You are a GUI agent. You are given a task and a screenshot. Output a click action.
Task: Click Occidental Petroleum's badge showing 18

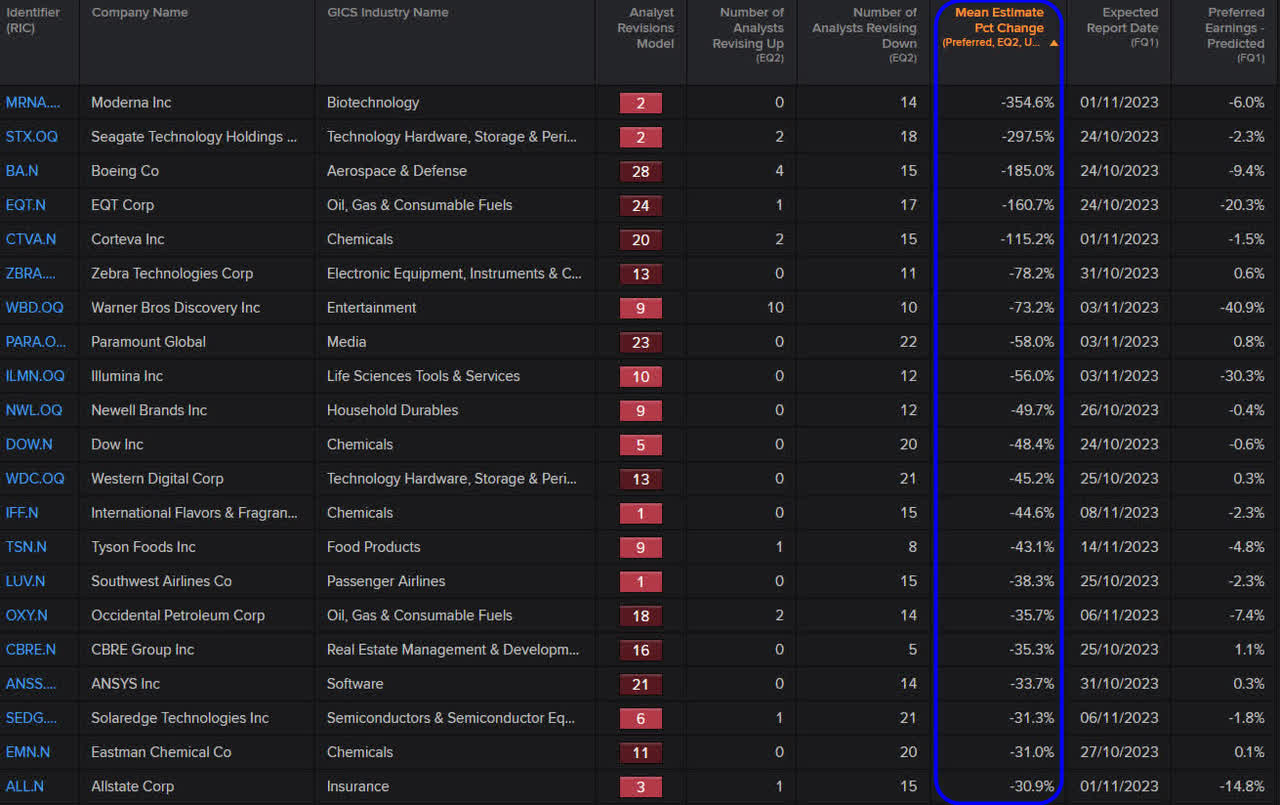coord(640,616)
